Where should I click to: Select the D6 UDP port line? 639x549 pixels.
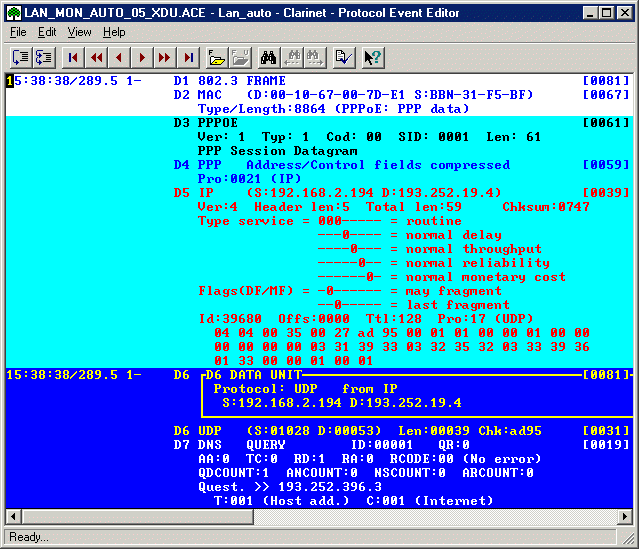(x=357, y=431)
